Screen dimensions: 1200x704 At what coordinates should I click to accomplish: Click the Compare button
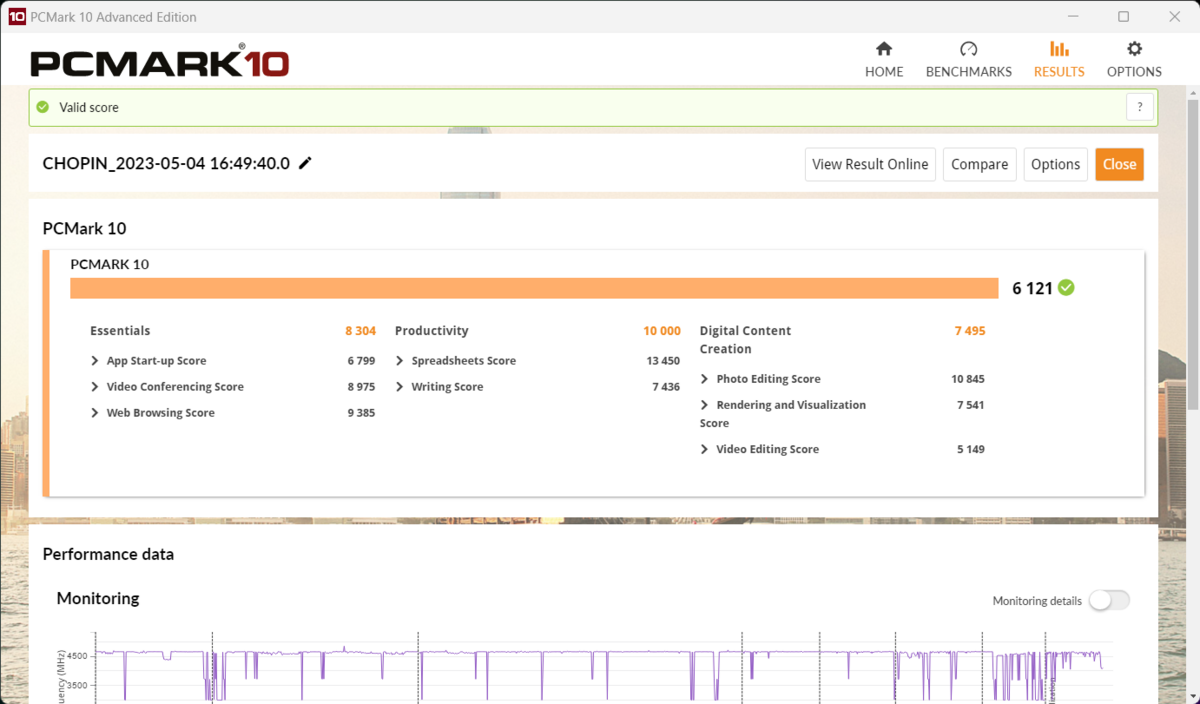click(x=979, y=164)
